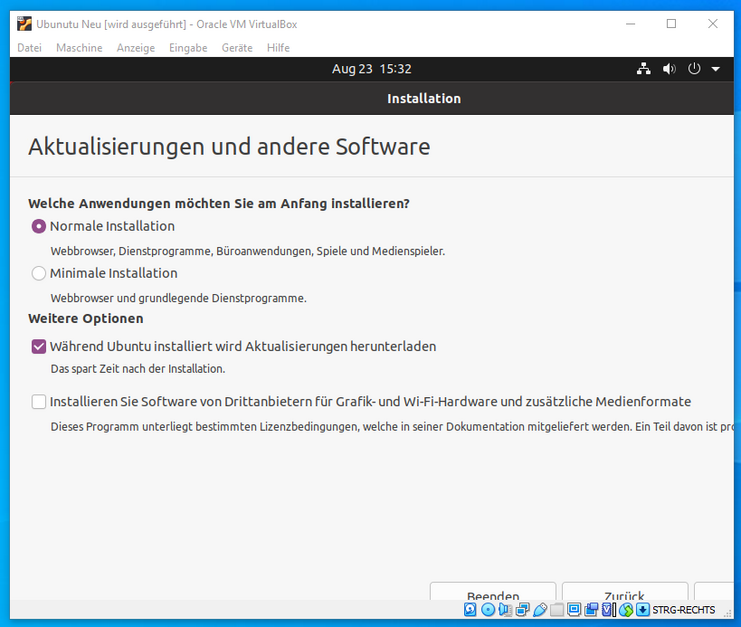Click the green mouse integration status icon
Screen dimensions: 741x627
626,610
